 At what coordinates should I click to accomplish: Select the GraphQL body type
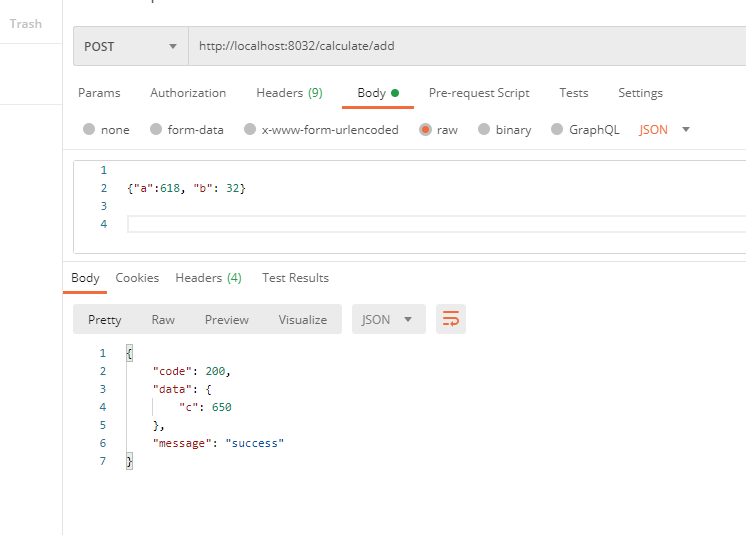coord(585,130)
